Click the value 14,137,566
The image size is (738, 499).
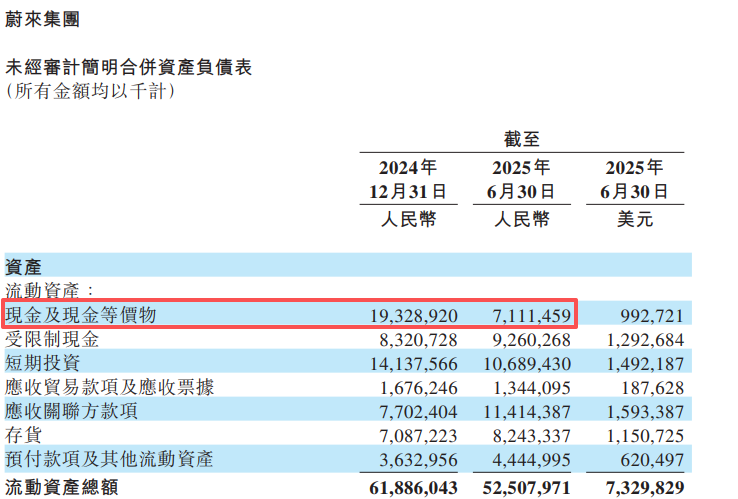tap(414, 364)
